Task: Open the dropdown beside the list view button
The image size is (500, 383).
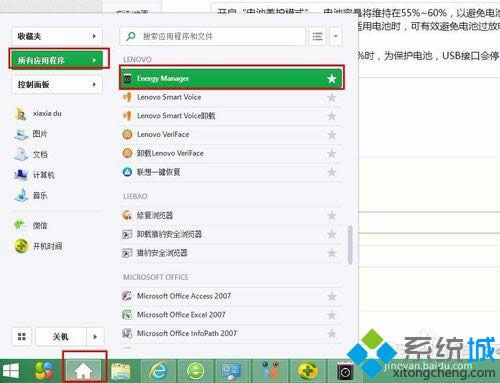Action: coord(336,36)
